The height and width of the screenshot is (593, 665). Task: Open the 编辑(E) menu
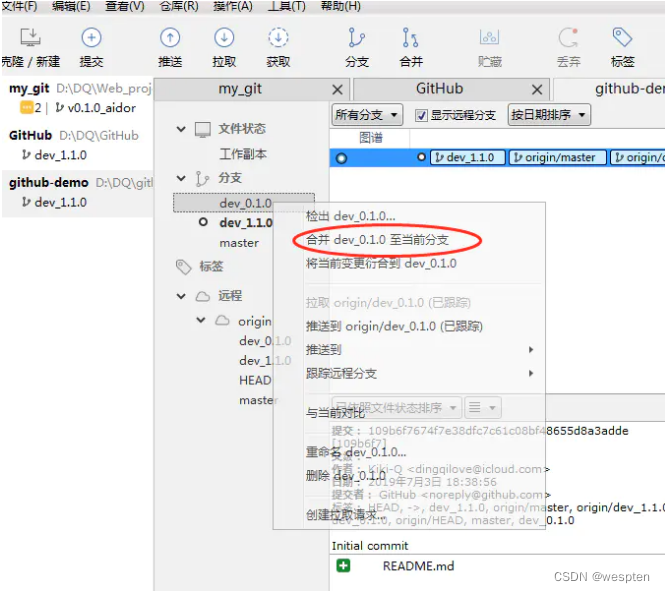[x=71, y=6]
